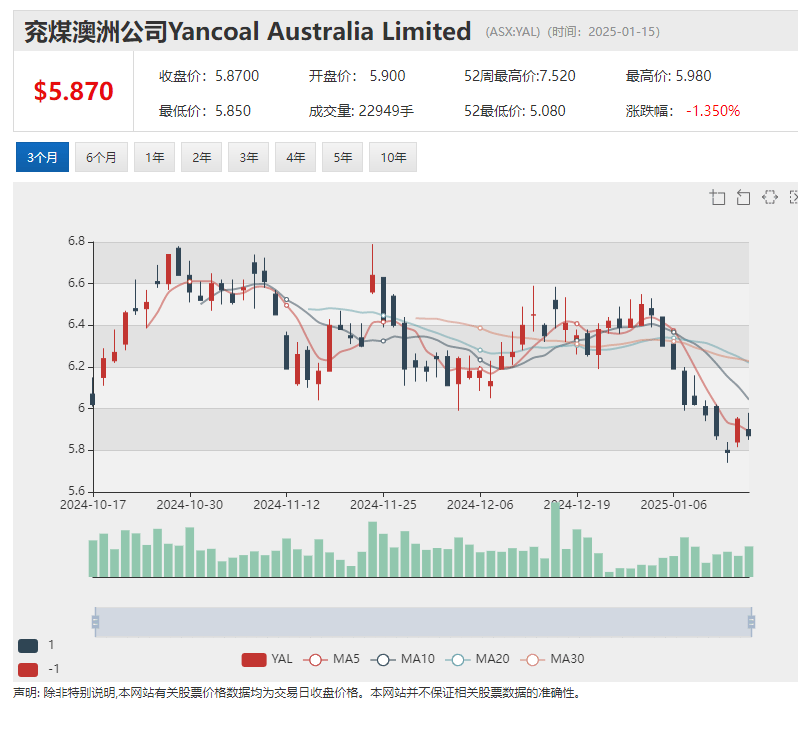Select the 3个月 time range tab

tap(42, 157)
